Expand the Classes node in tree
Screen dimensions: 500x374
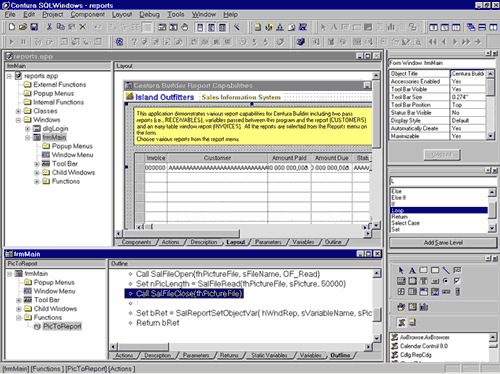point(19,111)
